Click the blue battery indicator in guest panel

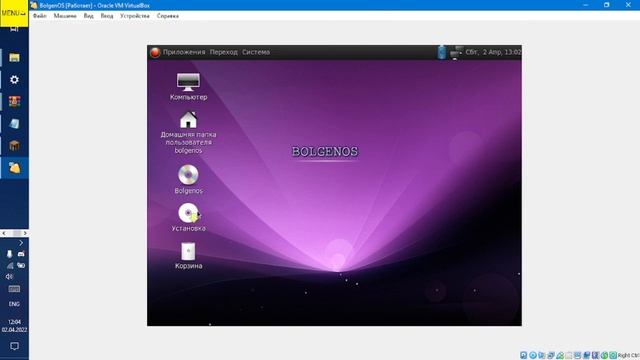pyautogui.click(x=442, y=52)
